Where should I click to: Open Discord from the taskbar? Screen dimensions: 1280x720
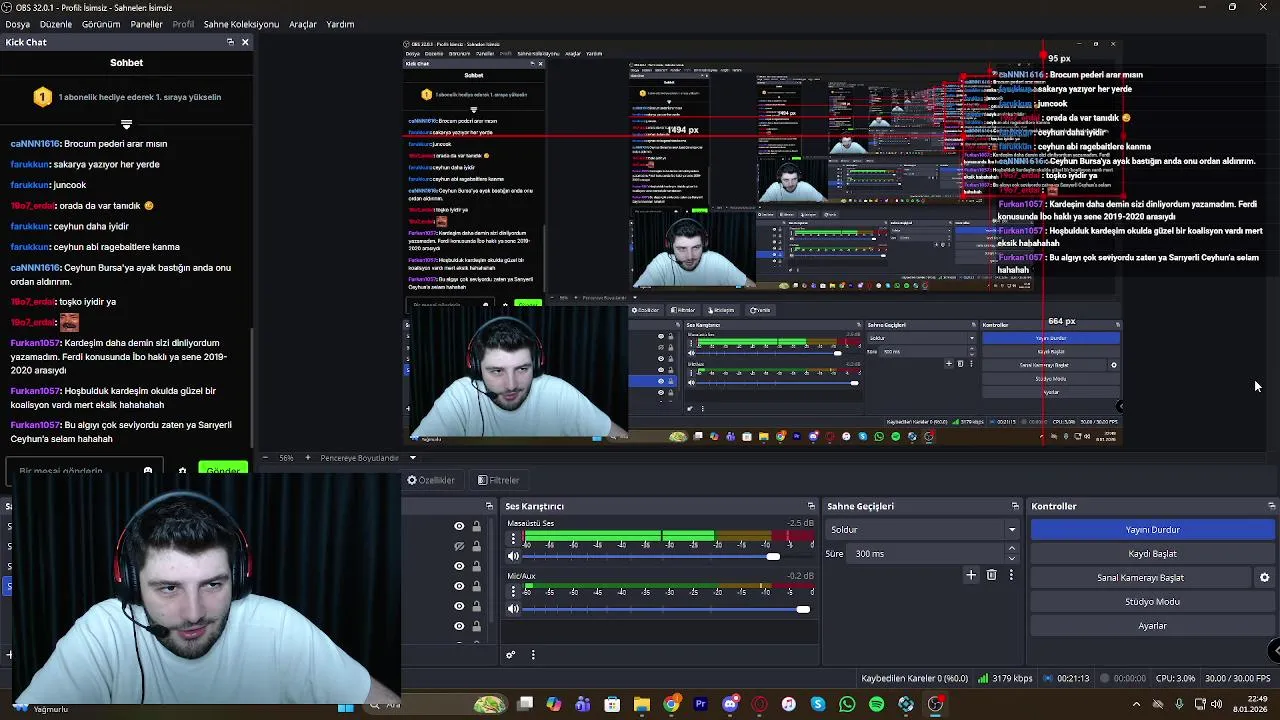click(x=730, y=704)
